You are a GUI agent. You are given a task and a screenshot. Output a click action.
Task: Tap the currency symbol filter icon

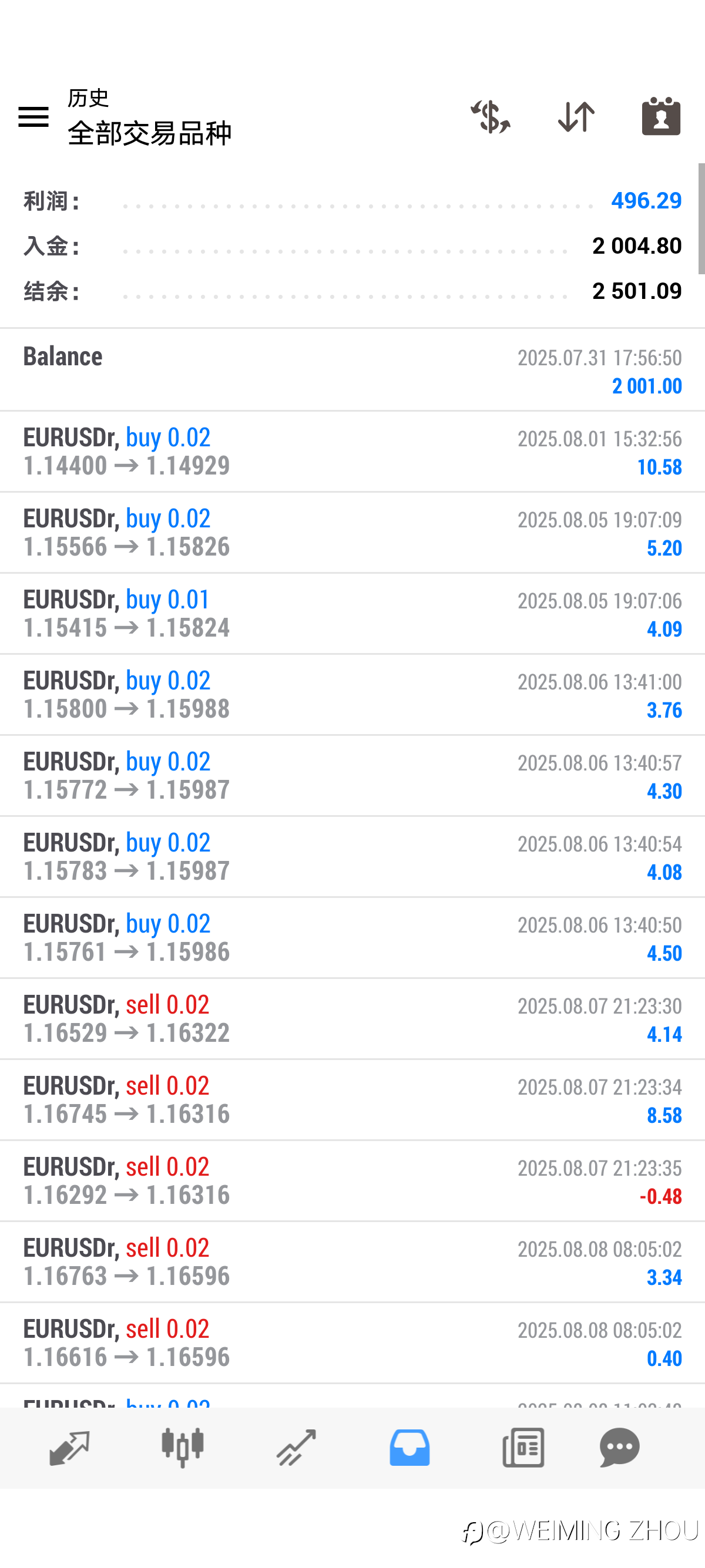click(490, 116)
